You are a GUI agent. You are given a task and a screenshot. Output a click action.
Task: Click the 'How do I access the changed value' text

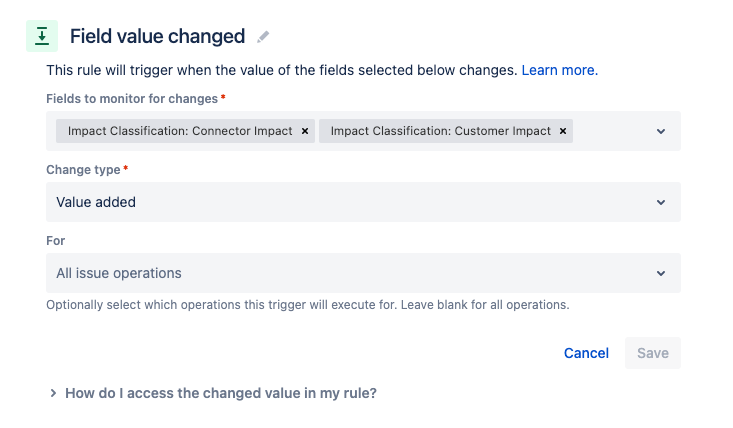[221, 393]
